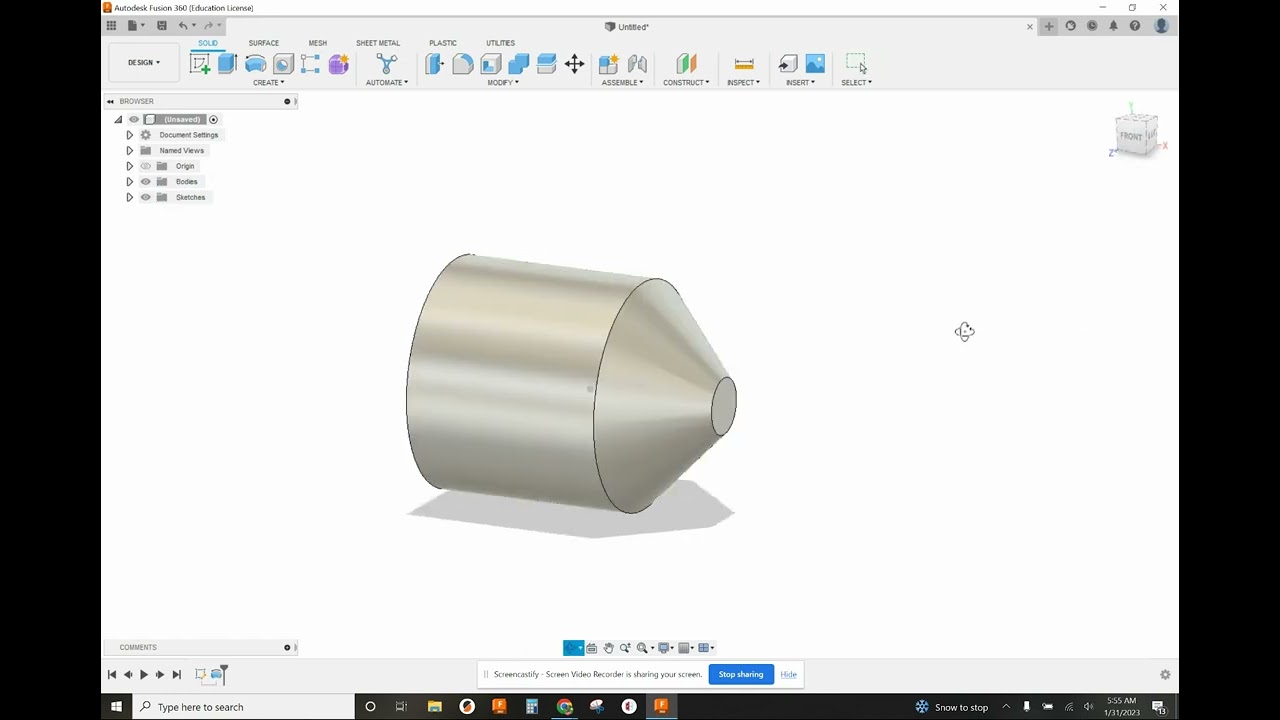Switch to the UTILITIES tab
Image resolution: width=1280 pixels, height=720 pixels.
click(x=500, y=43)
